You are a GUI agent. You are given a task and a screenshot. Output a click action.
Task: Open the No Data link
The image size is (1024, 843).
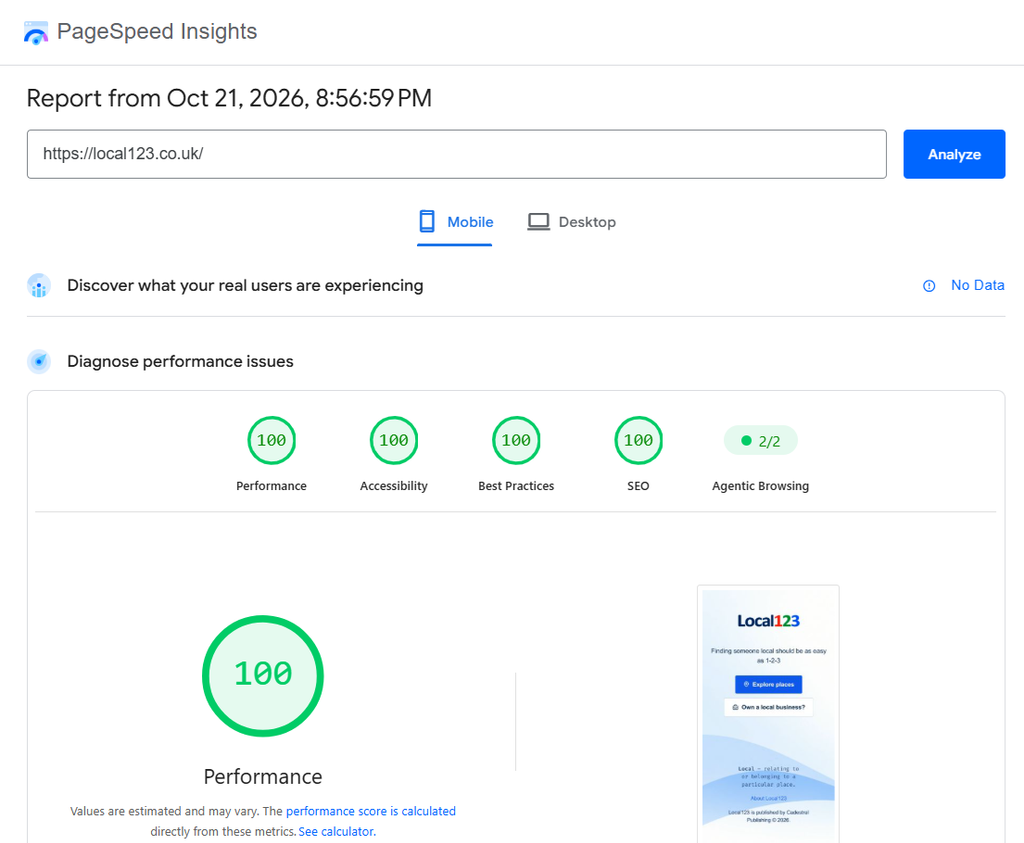coord(977,285)
